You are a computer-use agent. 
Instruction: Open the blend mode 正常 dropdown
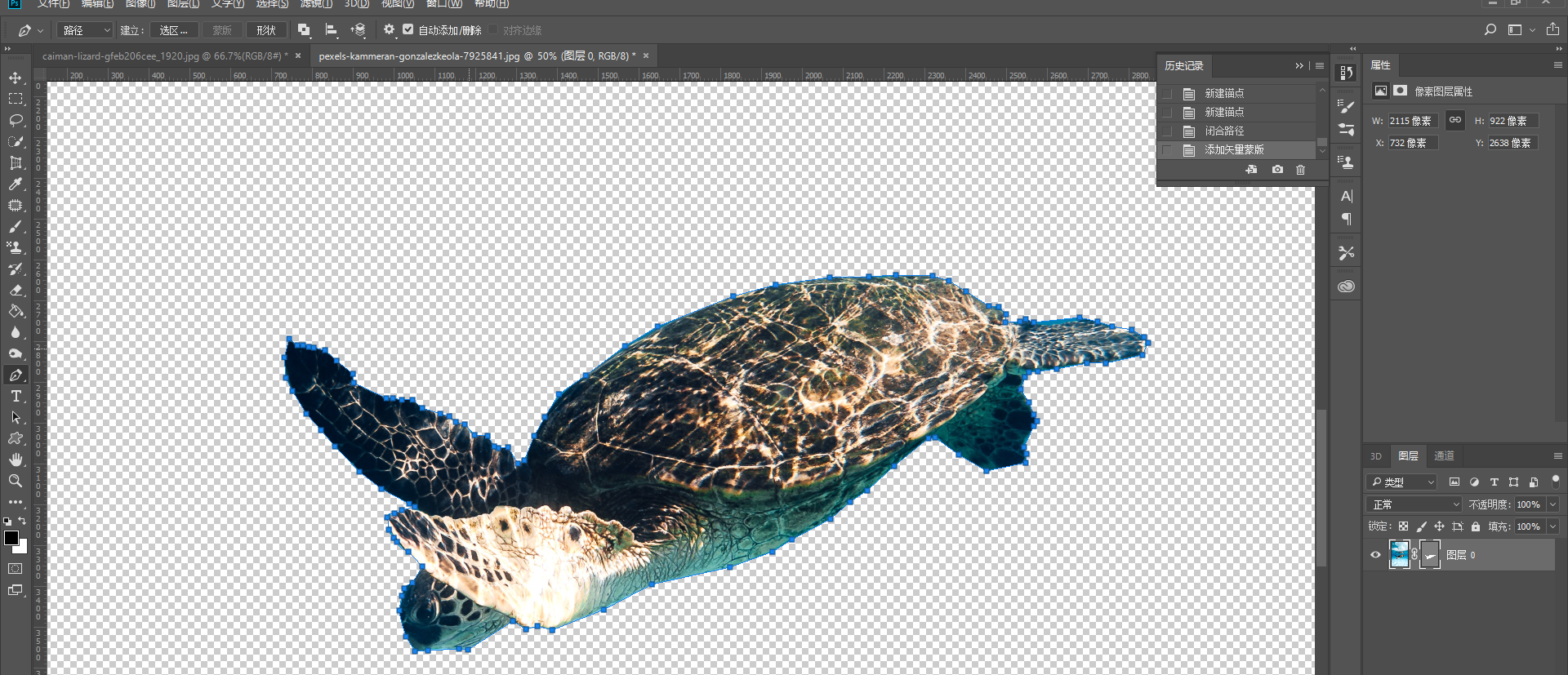(x=1414, y=504)
